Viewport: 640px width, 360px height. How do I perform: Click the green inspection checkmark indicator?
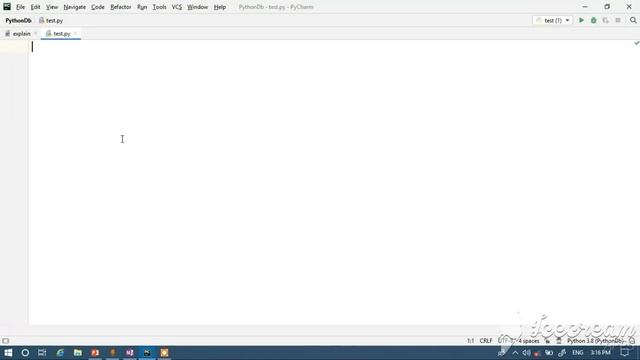point(636,43)
